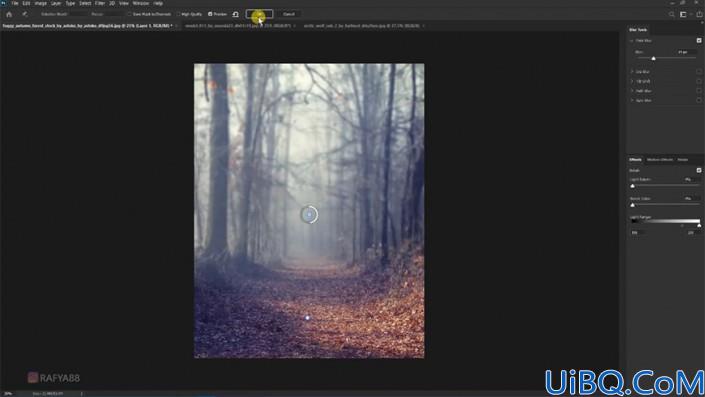Open the Selection Bleed field in options bar
This screenshot has width=705, height=397.
point(77,14)
